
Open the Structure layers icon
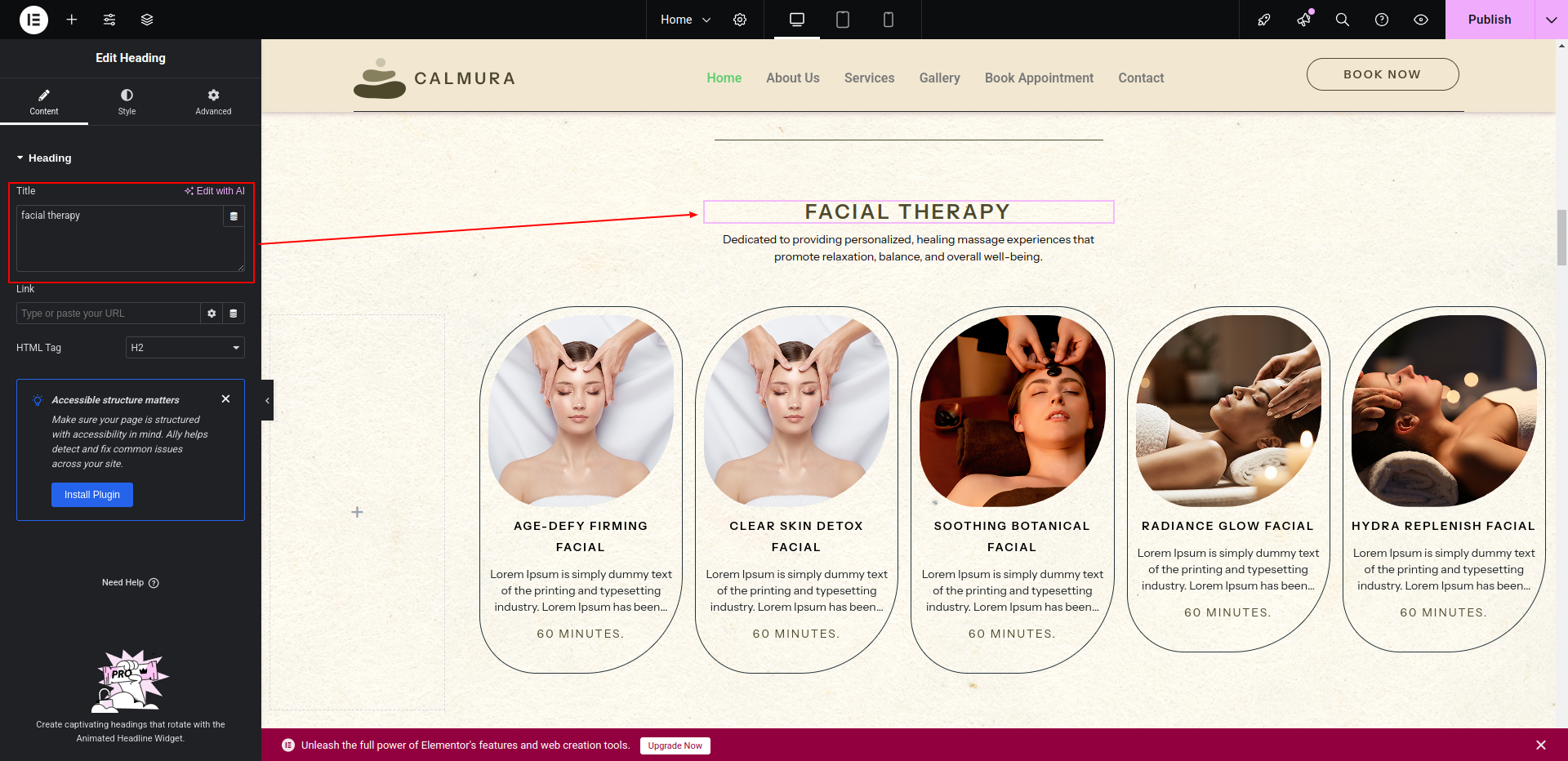pos(147,20)
